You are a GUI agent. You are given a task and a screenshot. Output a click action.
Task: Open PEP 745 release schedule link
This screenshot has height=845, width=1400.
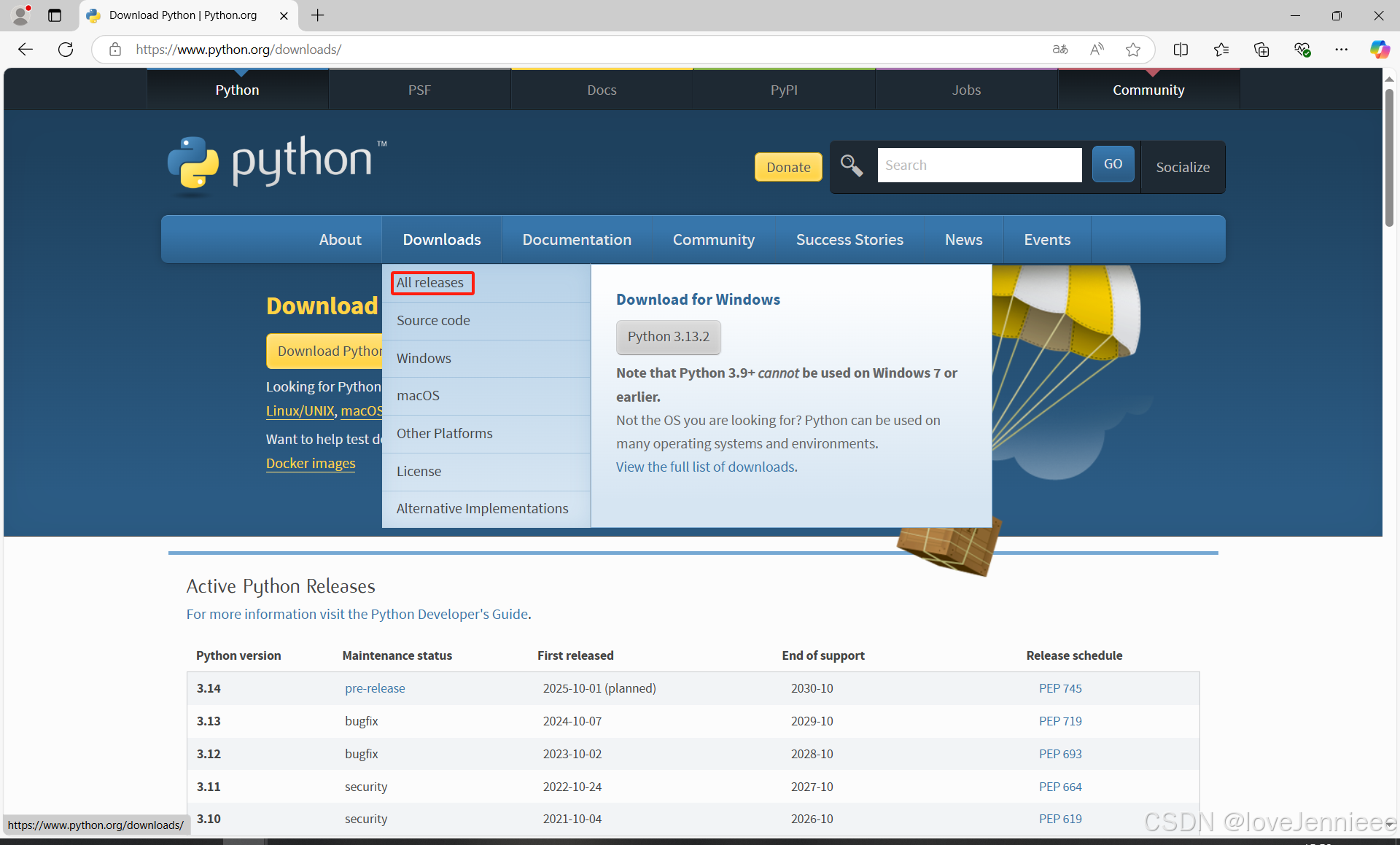[x=1059, y=688]
